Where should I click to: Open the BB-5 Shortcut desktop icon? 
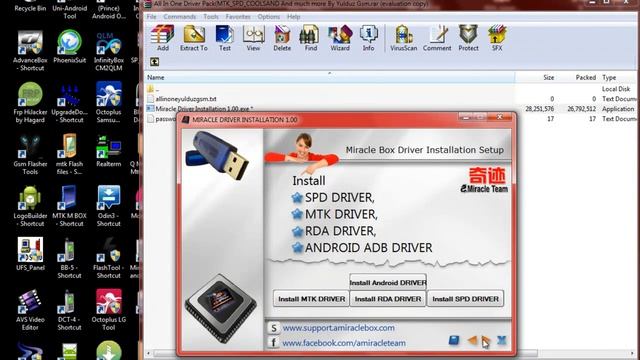click(69, 258)
